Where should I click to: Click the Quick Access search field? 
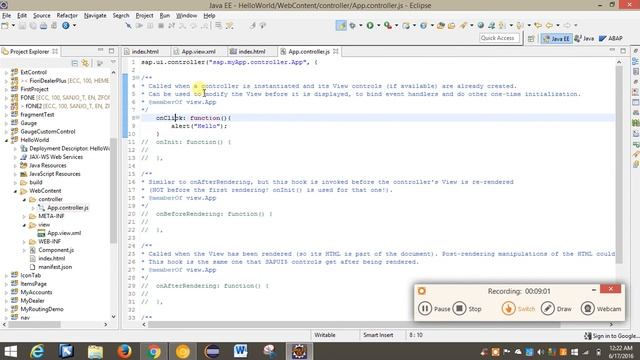[x=500, y=38]
